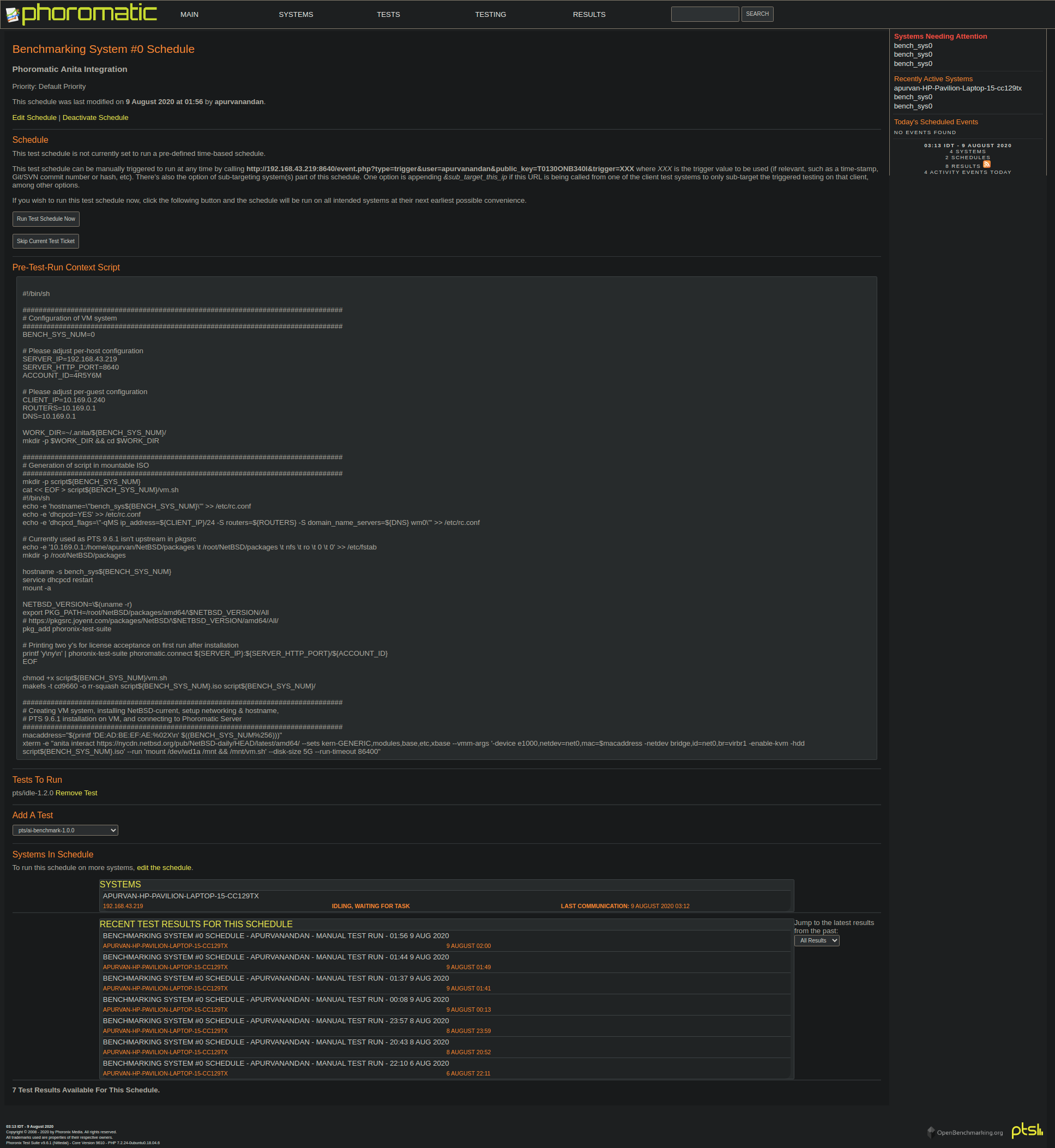Click 'Priority: Default Priority' text
Viewport: 1055px width, 1148px height.
(x=49, y=87)
